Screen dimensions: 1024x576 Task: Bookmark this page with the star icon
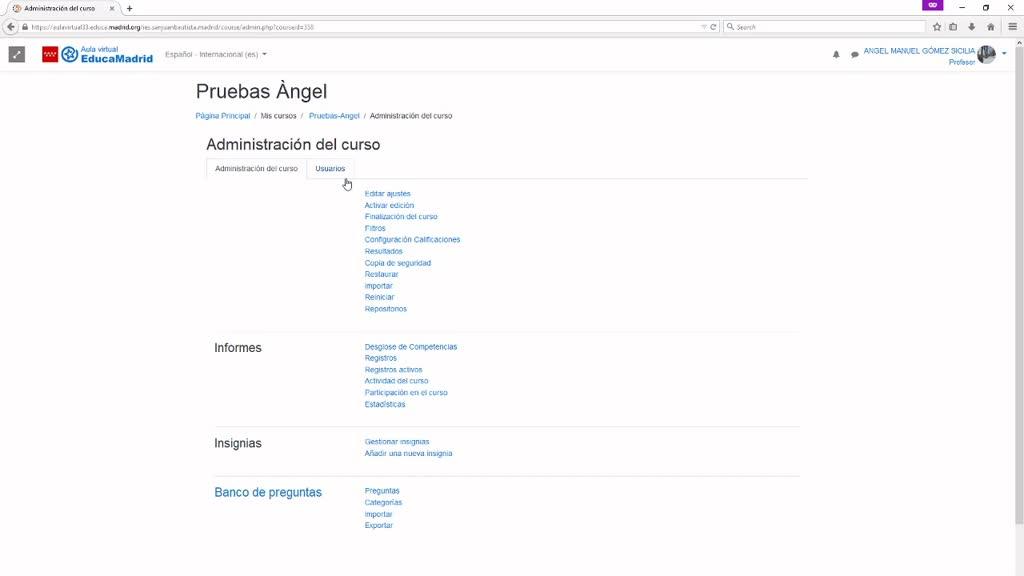(x=937, y=27)
